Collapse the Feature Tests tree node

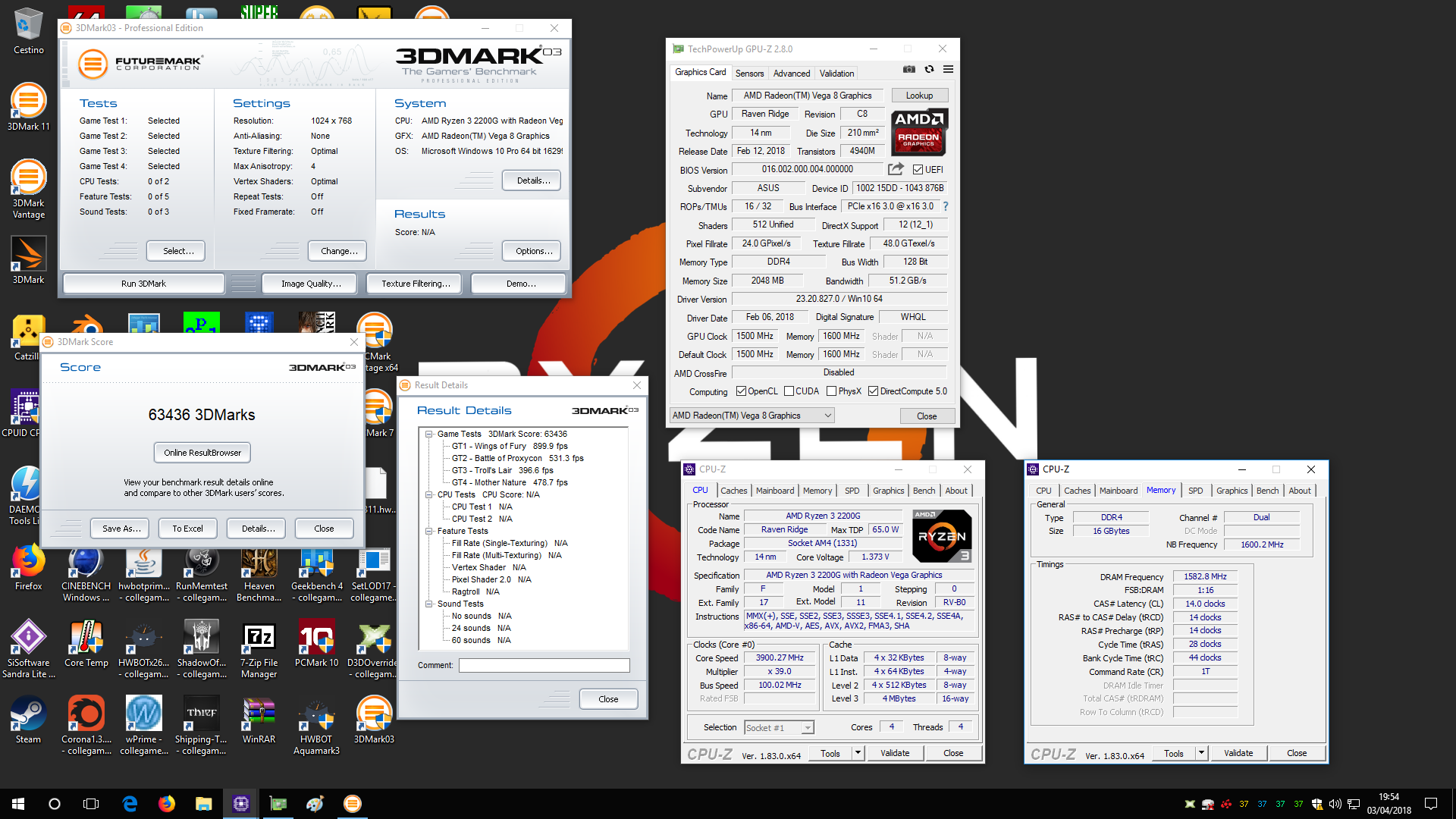tap(428, 531)
